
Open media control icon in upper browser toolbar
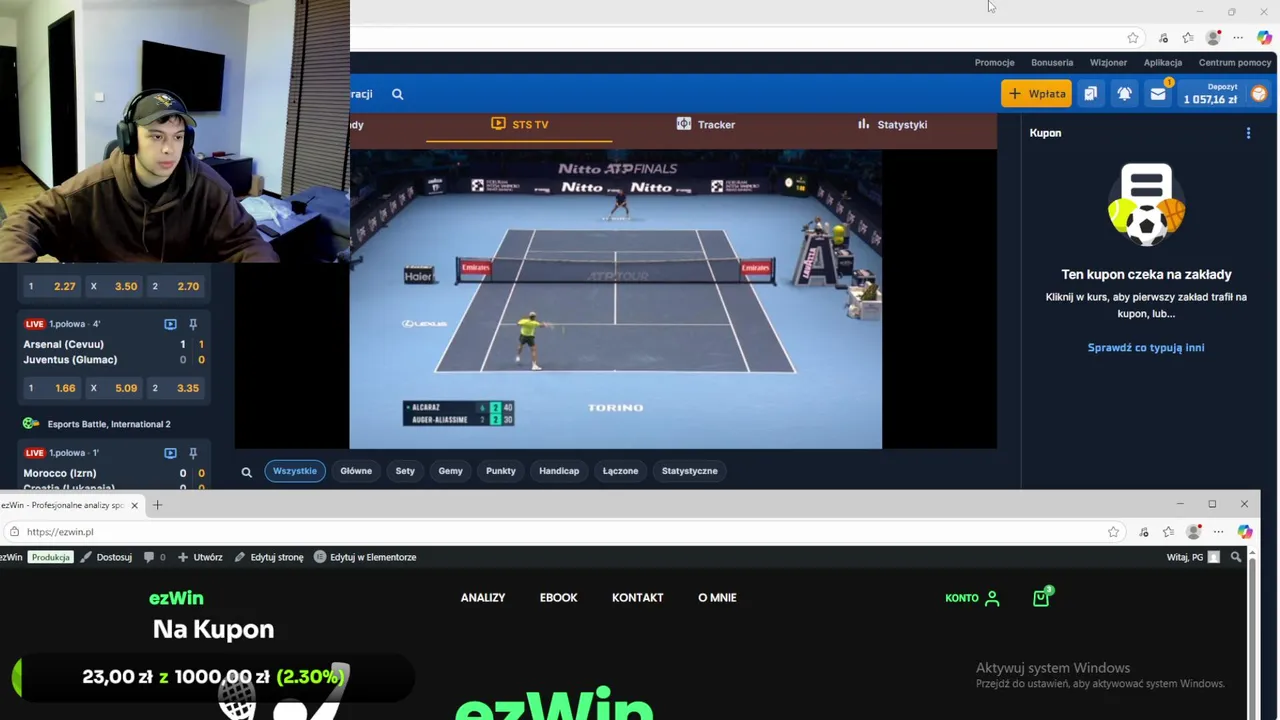1163,38
